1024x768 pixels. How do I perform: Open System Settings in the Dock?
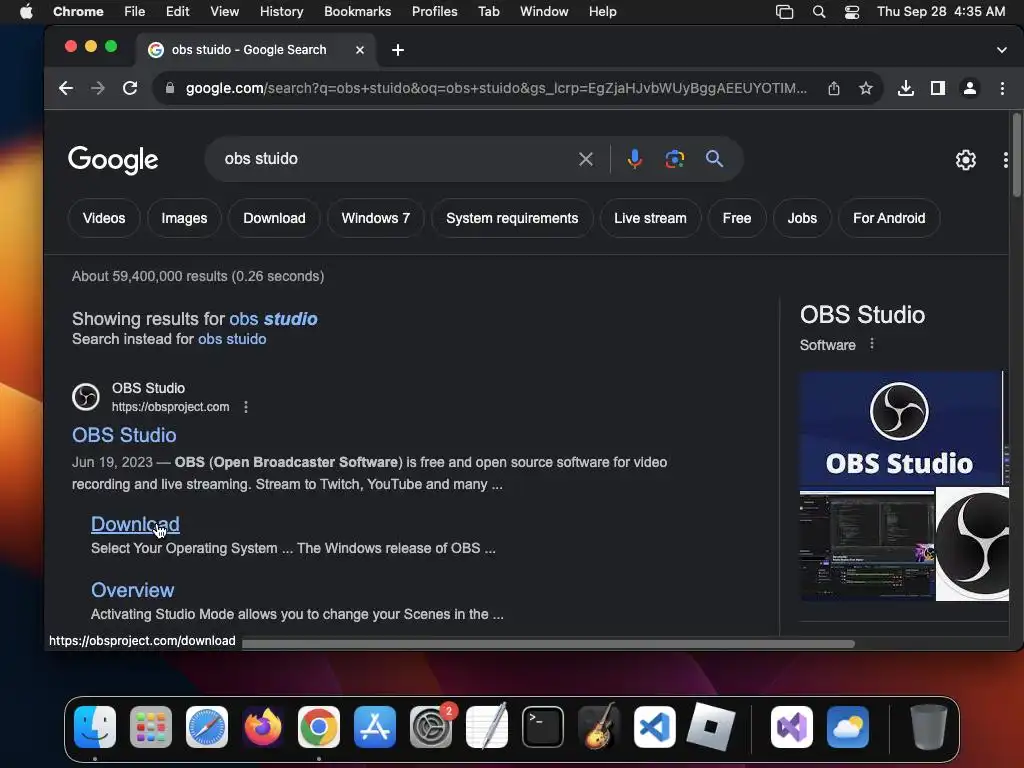431,727
